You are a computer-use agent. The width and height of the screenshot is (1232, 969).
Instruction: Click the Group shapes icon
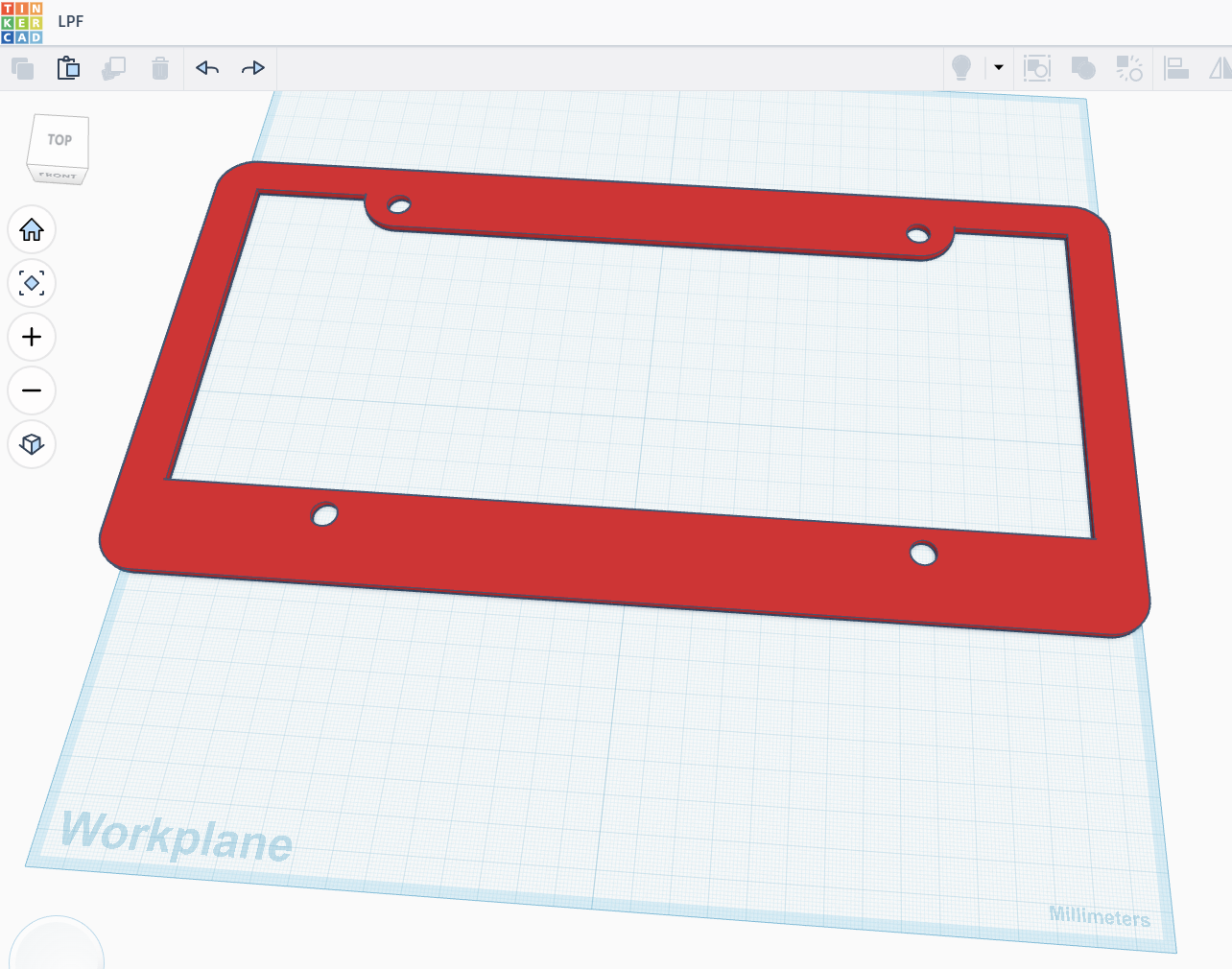1083,68
